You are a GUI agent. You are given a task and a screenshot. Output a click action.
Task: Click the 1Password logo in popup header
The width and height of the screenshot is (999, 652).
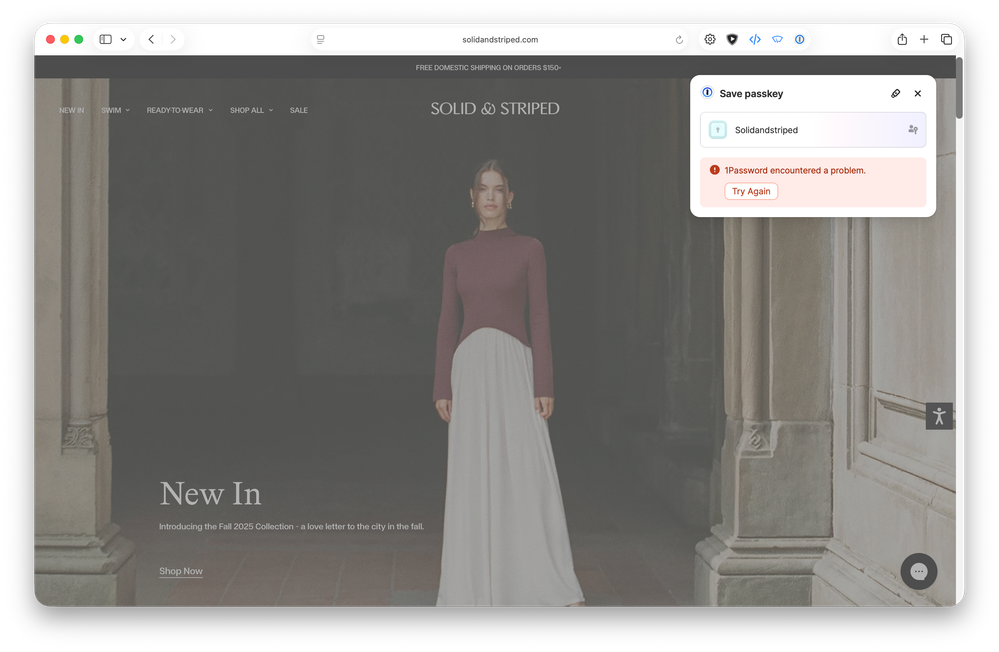707,93
